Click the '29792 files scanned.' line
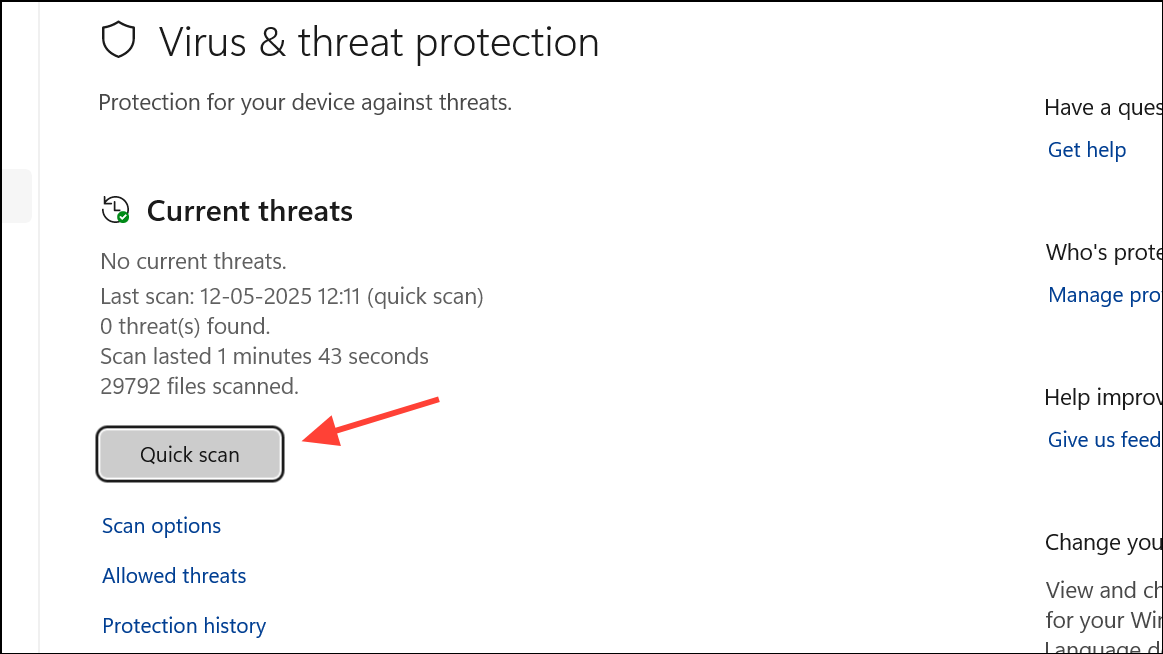 coord(200,386)
